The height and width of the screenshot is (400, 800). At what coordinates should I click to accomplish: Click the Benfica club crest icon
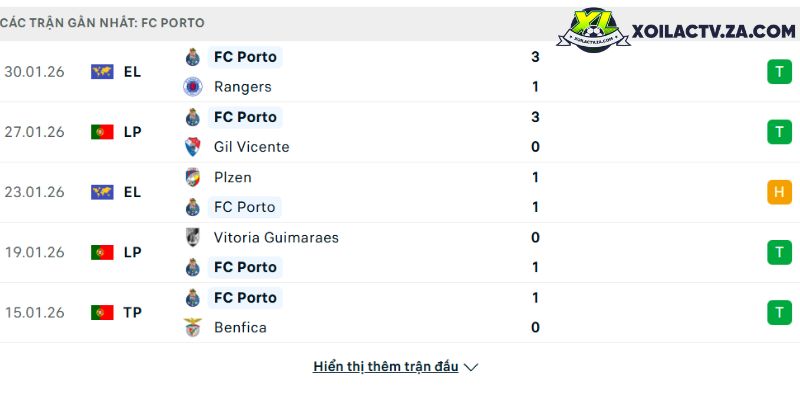(193, 327)
